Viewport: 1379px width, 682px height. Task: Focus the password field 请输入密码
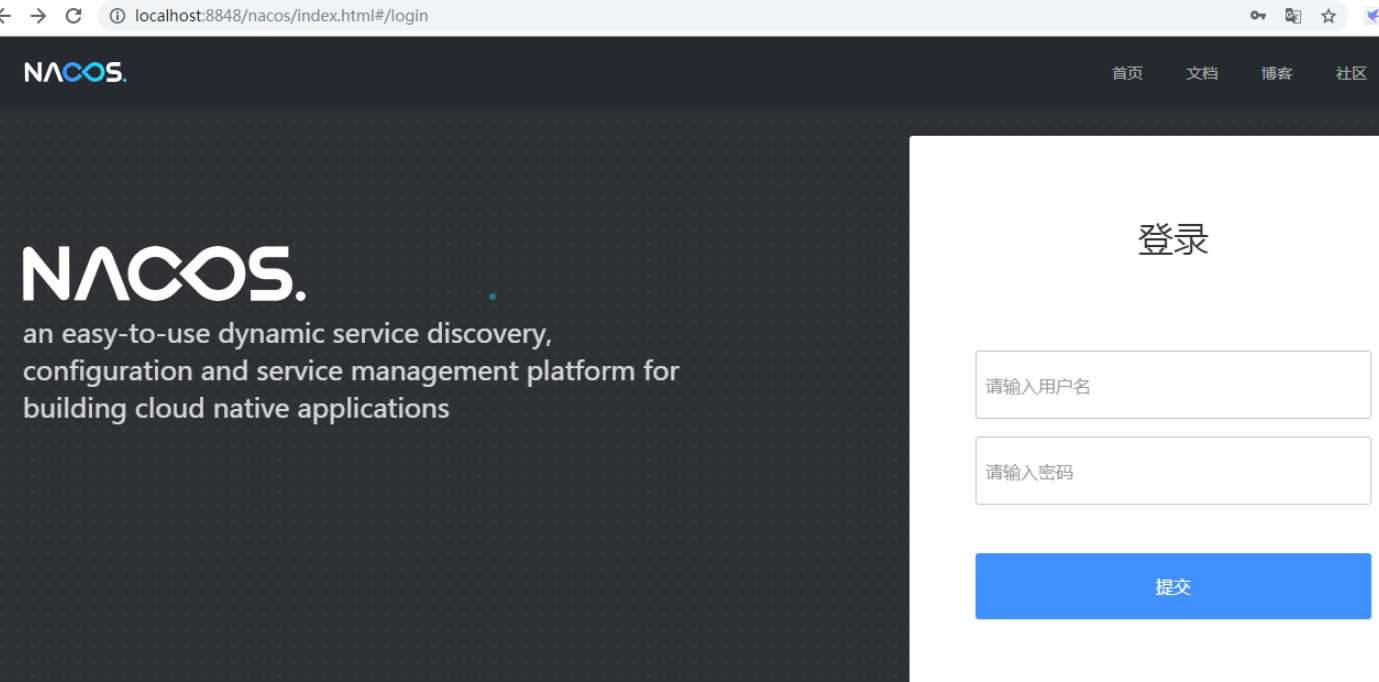click(1173, 471)
